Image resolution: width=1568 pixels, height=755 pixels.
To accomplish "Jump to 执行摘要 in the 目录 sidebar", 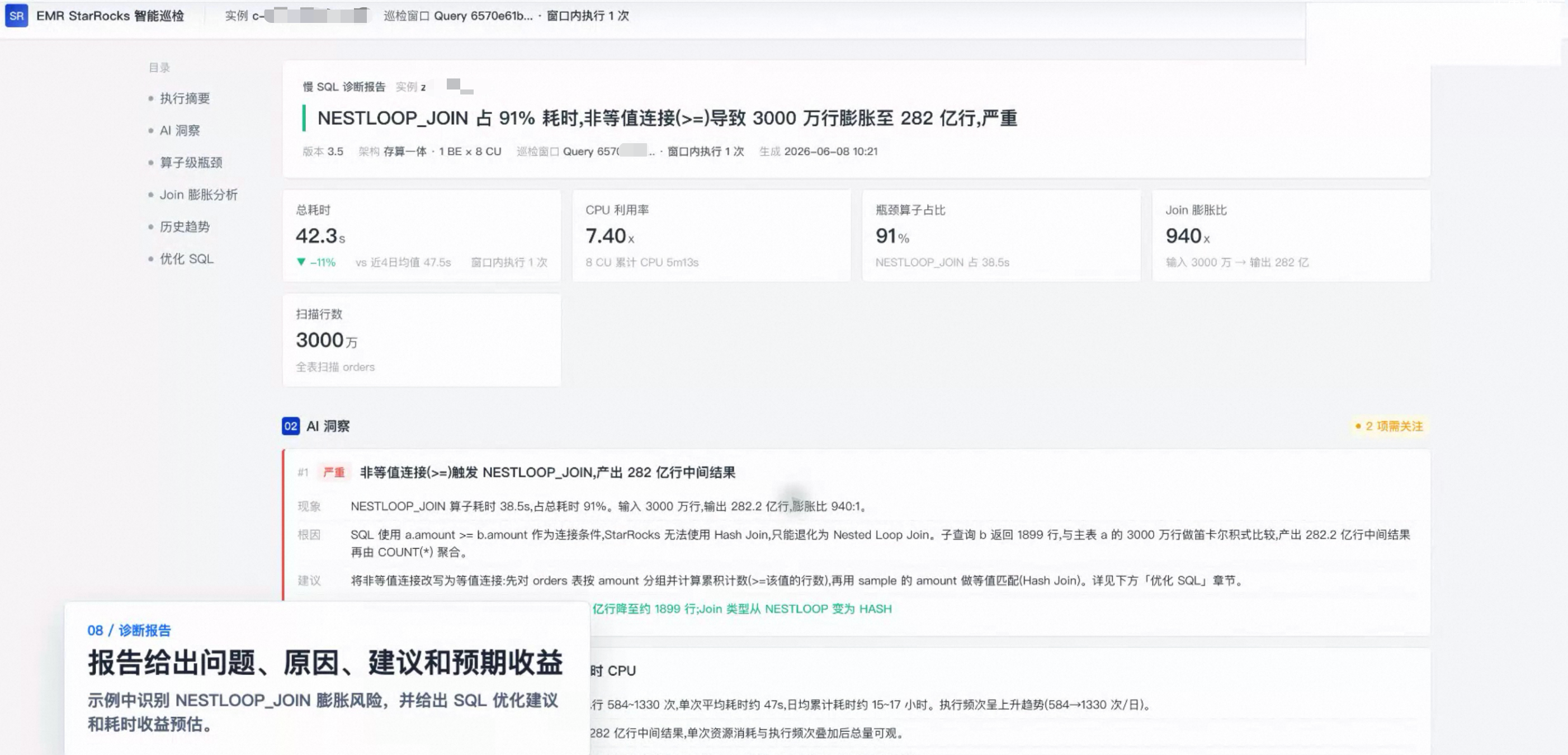I will point(185,98).
